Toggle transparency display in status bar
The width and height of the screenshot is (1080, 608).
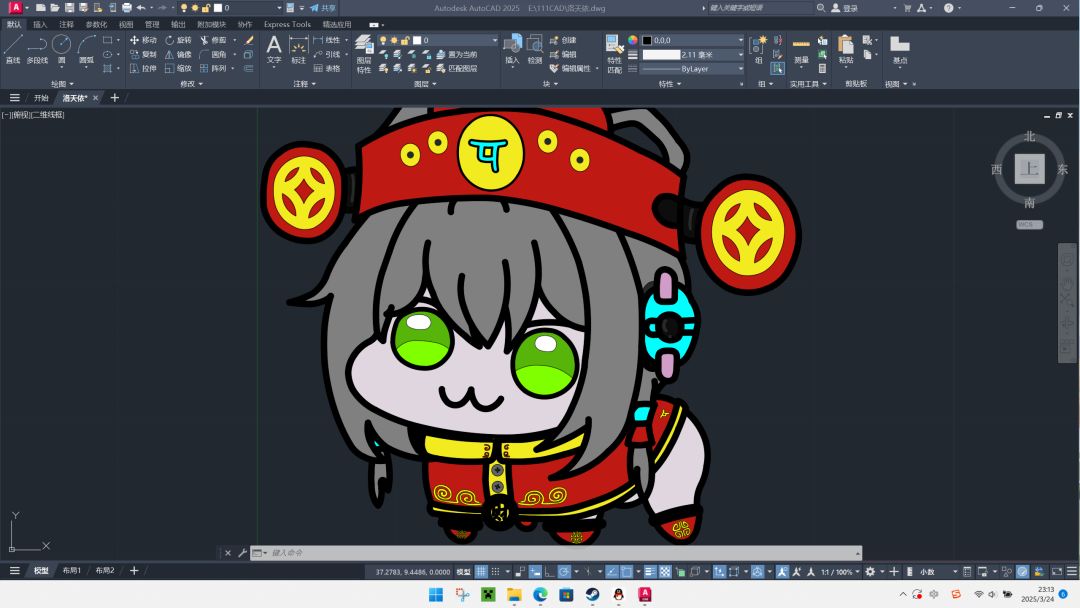click(665, 572)
